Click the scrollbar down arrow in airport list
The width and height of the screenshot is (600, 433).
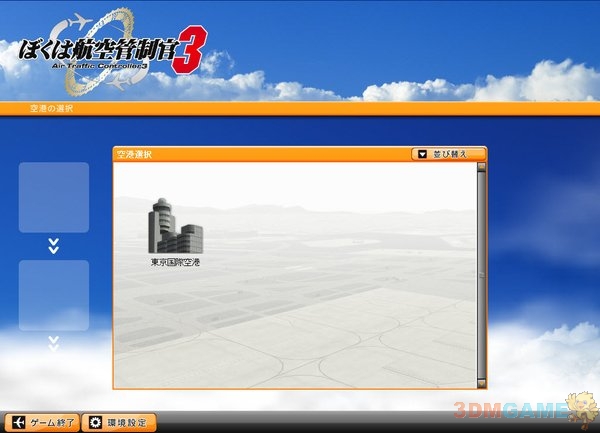click(481, 383)
